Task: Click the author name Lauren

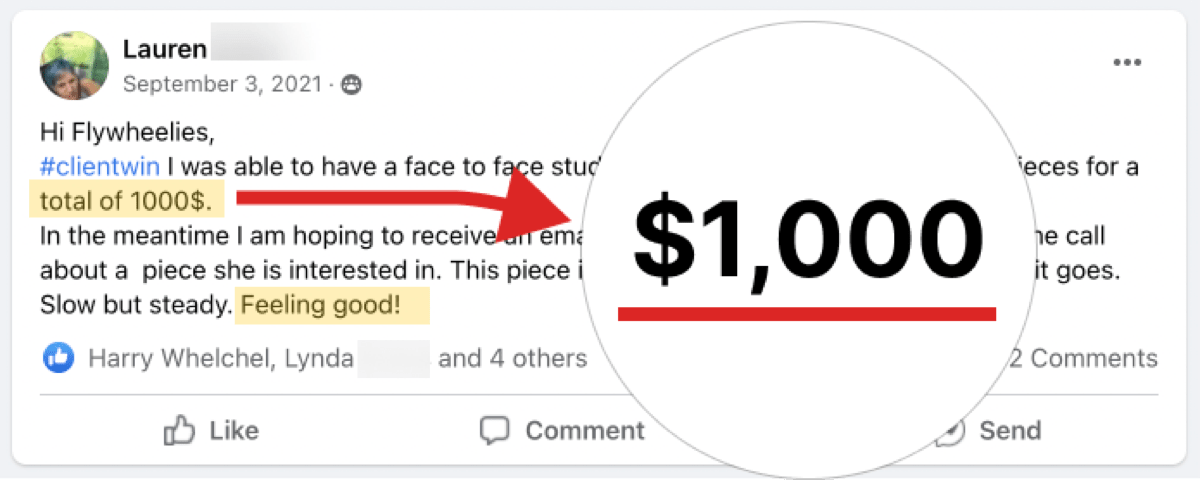Action: tap(164, 48)
